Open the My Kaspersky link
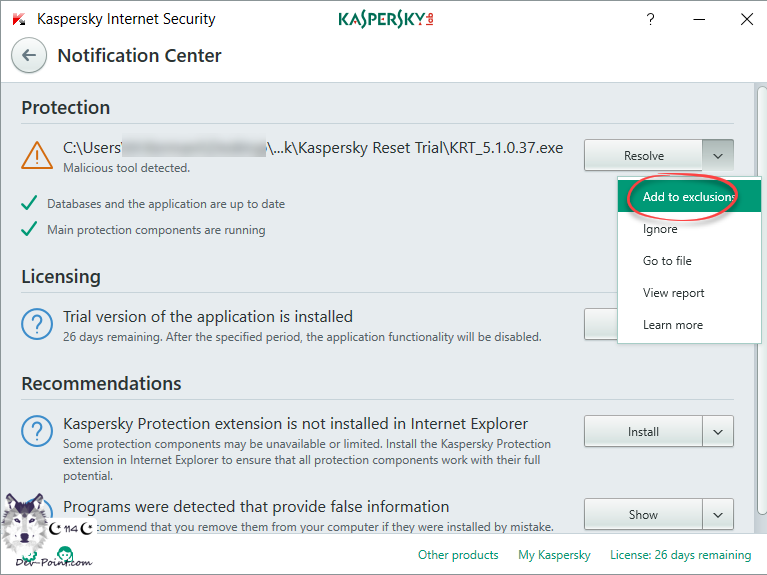Image resolution: width=767 pixels, height=575 pixels. pyautogui.click(x=554, y=555)
